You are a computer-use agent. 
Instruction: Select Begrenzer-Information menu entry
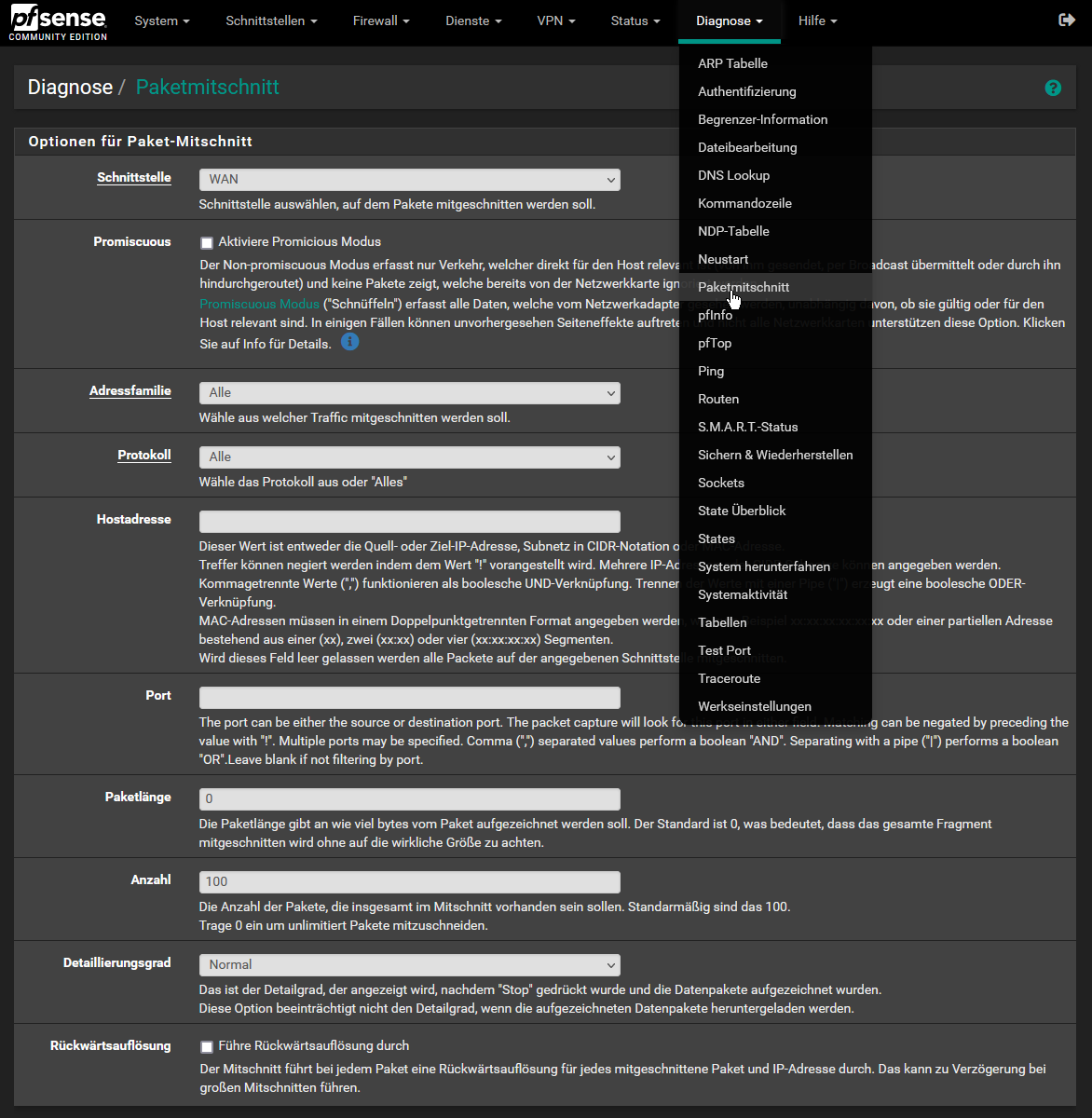(x=775, y=119)
